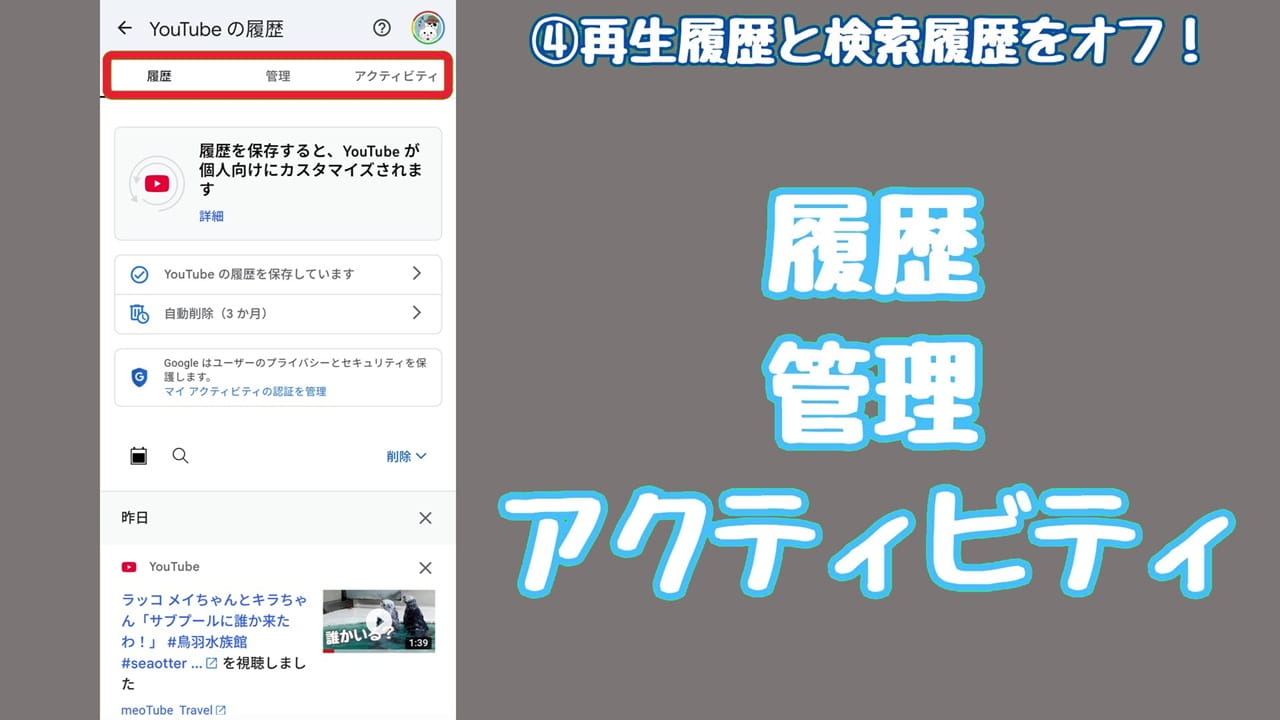This screenshot has width=1280, height=720.
Task: Open help via the question mark icon
Action: tap(382, 28)
